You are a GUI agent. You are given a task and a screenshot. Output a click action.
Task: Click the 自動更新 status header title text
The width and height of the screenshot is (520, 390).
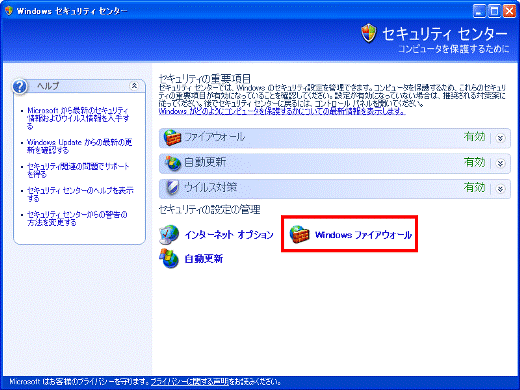[205, 162]
